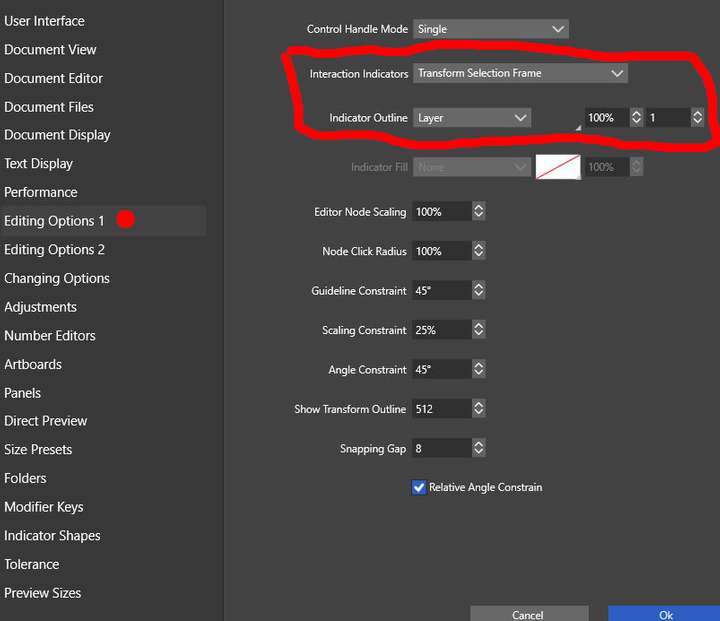720x621 pixels.
Task: Click Node Click Radius value field
Action: [x=441, y=251]
